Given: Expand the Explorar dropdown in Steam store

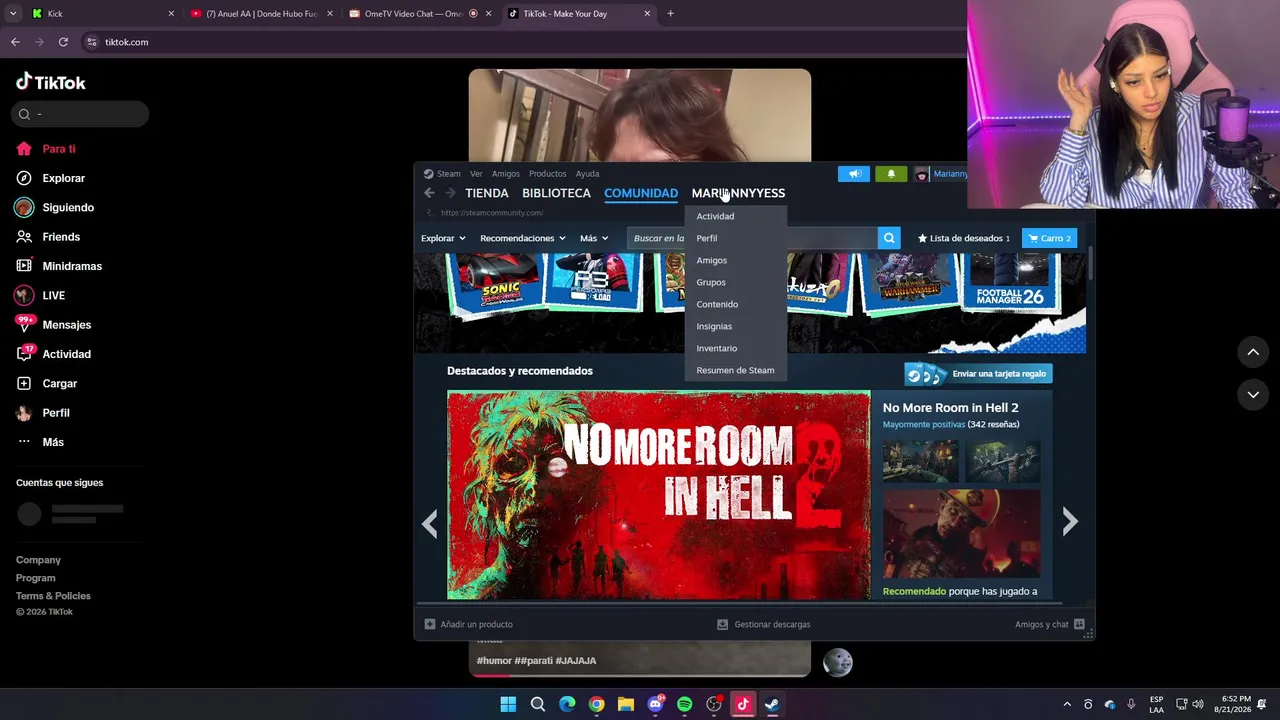Looking at the screenshot, I should coord(443,238).
